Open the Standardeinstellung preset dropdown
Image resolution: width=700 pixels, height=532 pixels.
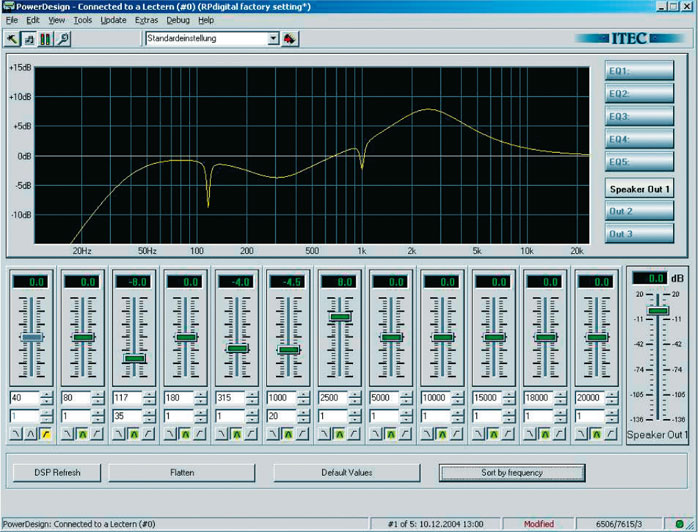pos(272,39)
